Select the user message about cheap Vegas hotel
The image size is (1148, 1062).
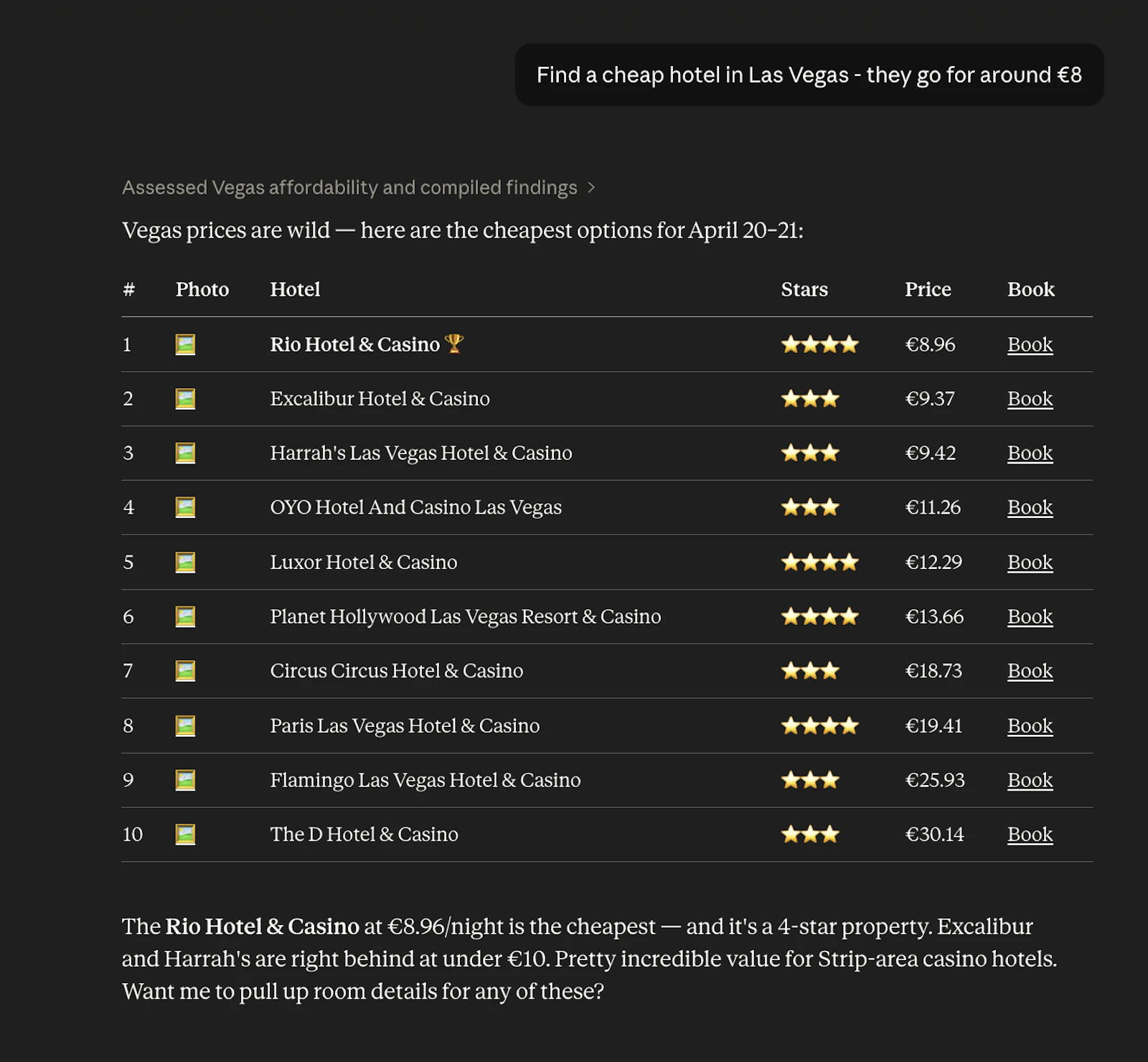point(809,75)
